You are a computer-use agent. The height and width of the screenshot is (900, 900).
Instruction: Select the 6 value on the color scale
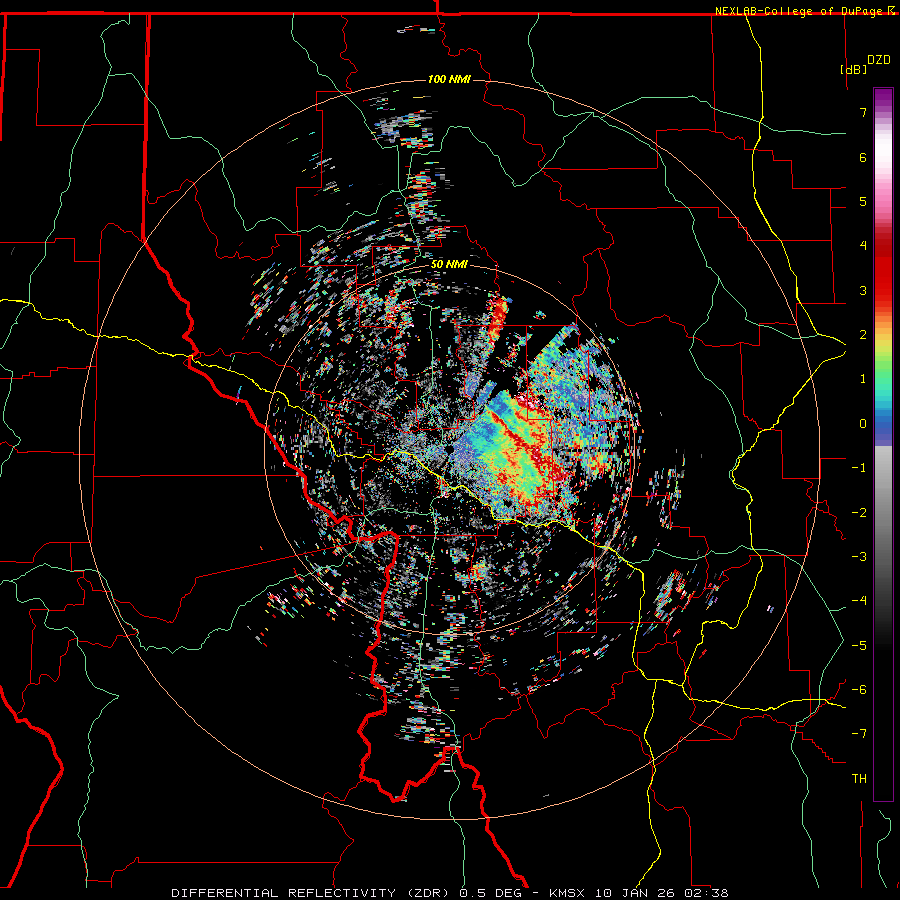(863, 157)
